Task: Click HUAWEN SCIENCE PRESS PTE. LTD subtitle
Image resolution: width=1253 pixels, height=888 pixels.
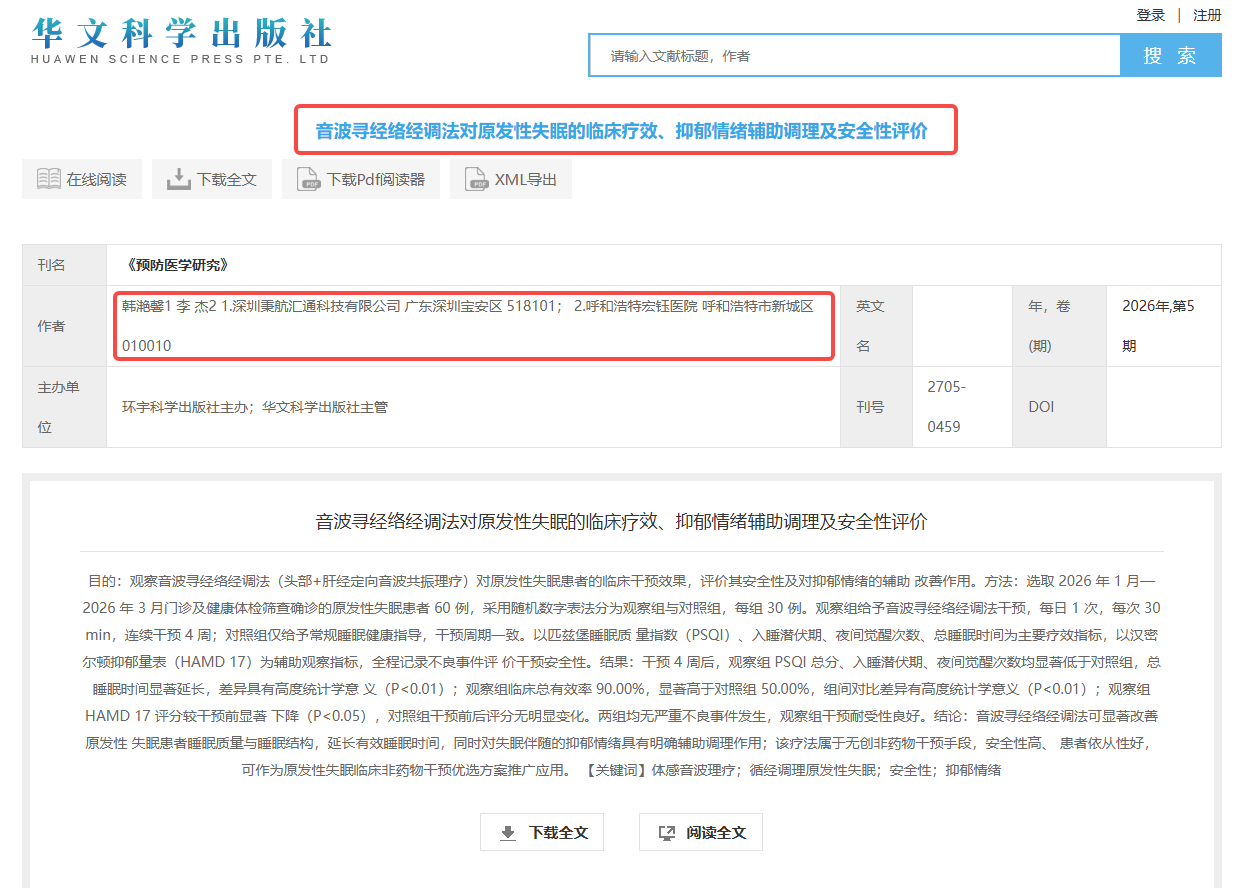Action: tap(180, 60)
